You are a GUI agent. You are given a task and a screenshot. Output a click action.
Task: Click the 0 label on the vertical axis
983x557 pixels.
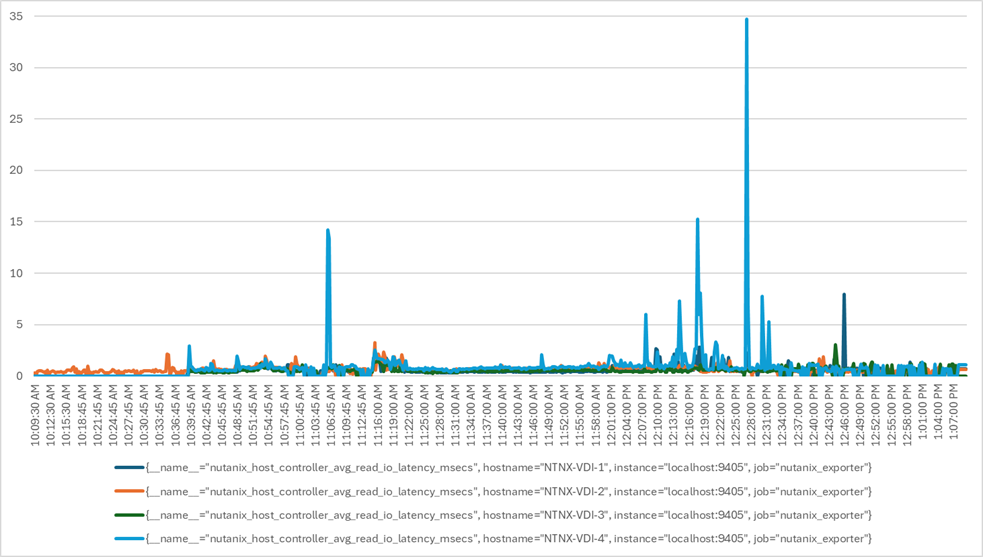click(x=20, y=376)
